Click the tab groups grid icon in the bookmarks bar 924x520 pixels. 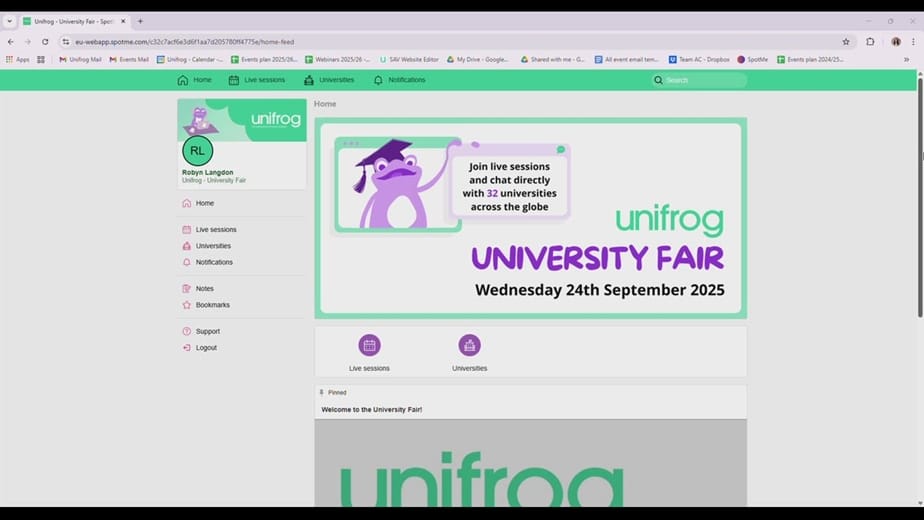[41, 60]
